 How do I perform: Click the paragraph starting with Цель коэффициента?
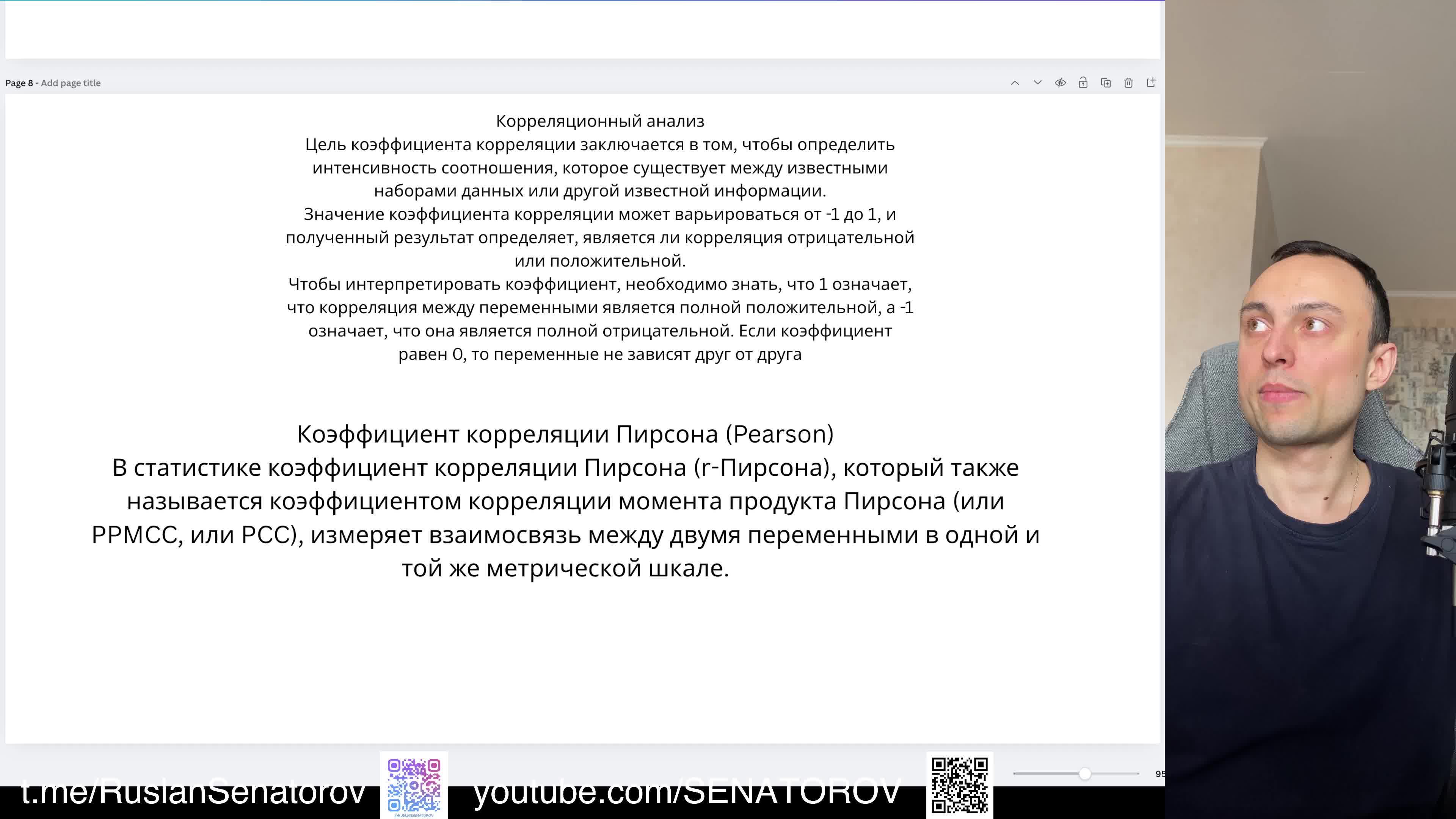coord(600,168)
